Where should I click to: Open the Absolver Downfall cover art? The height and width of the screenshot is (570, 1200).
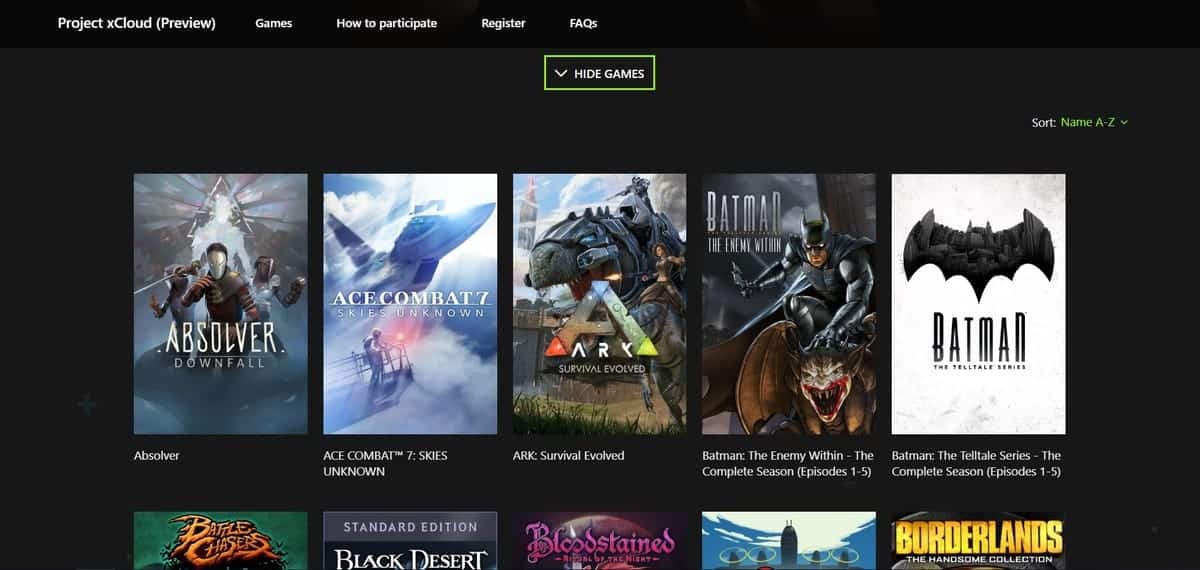coord(221,304)
